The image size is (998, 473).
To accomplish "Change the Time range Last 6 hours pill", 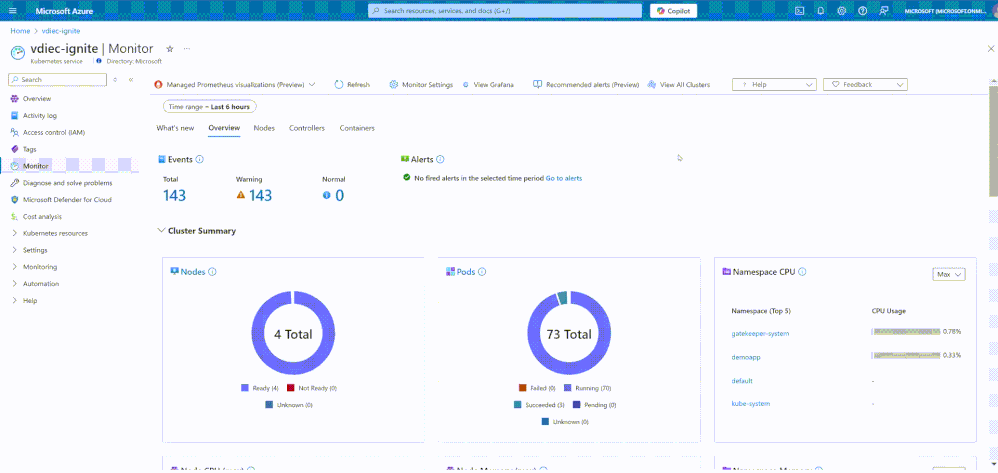I will pos(210,107).
